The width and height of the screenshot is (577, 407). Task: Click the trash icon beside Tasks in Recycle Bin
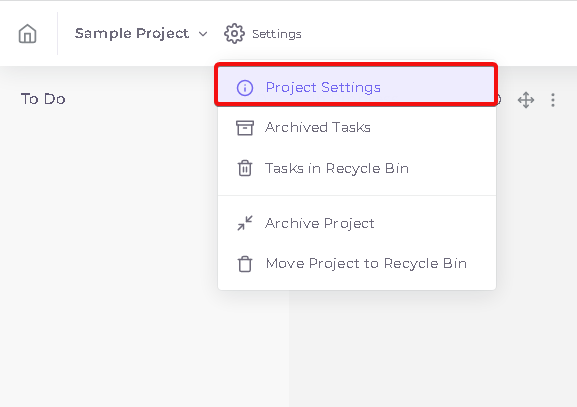[245, 168]
